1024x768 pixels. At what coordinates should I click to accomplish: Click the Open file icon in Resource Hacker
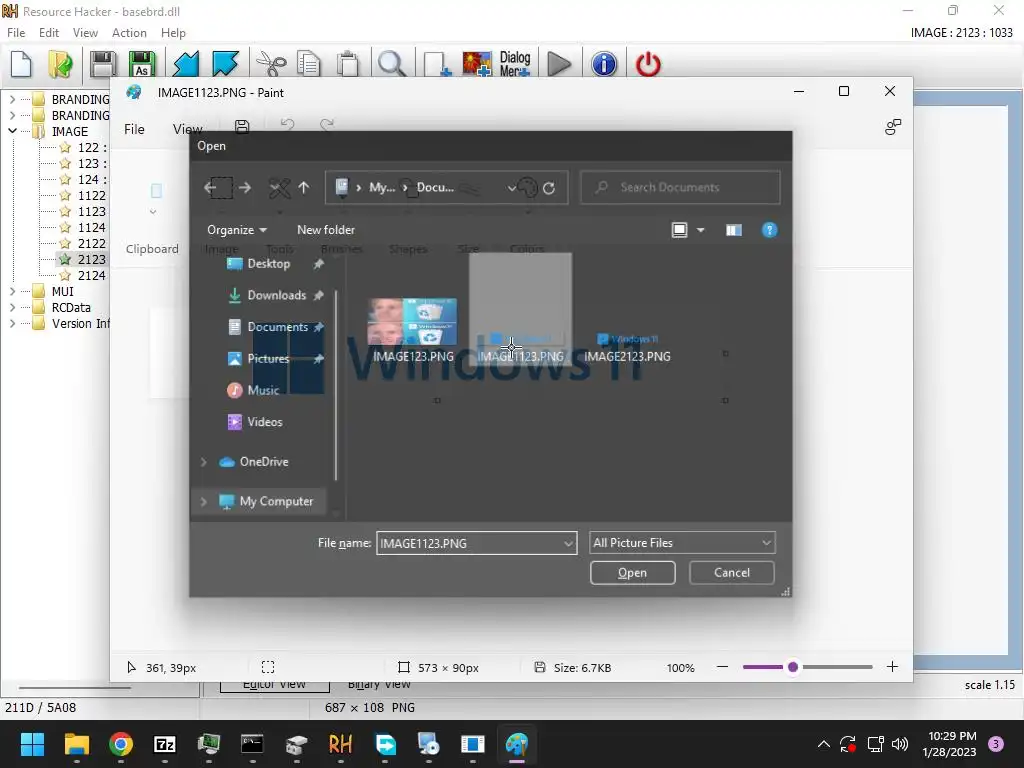(60, 64)
